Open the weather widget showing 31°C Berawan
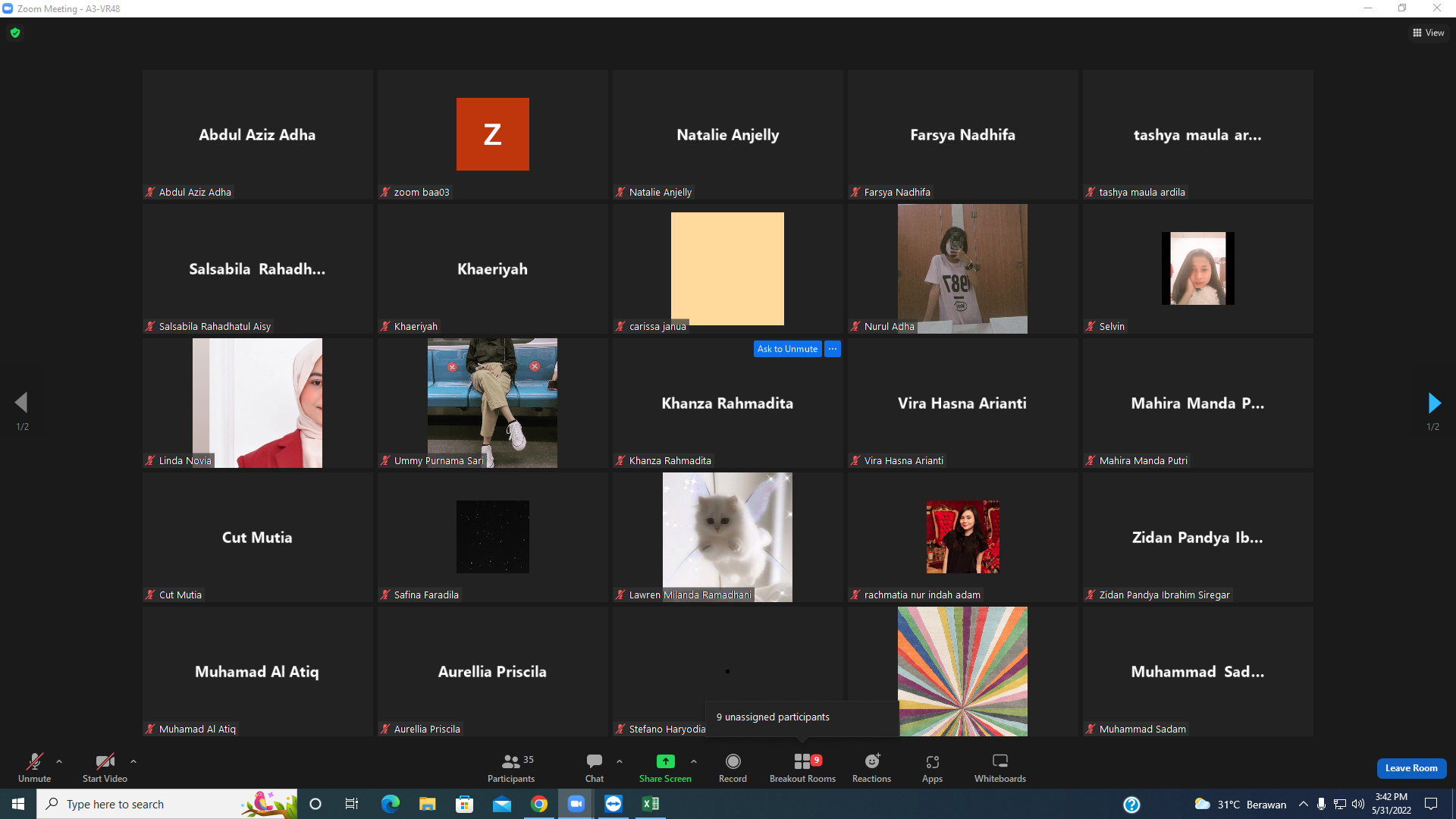The image size is (1456, 819). 1241,804
